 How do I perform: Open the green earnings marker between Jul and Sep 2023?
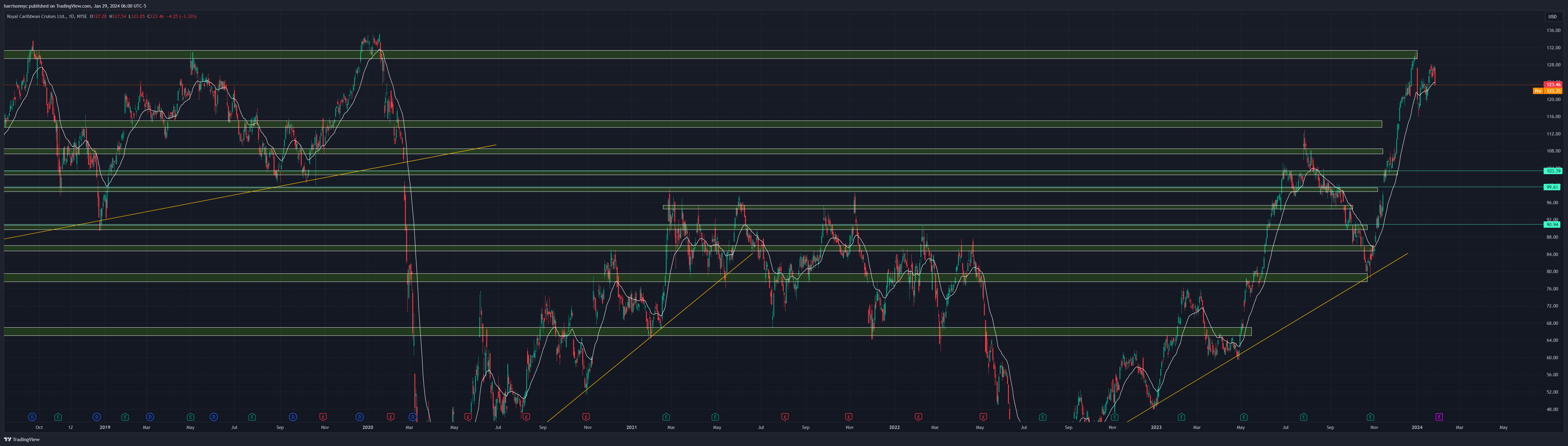click(x=1303, y=417)
